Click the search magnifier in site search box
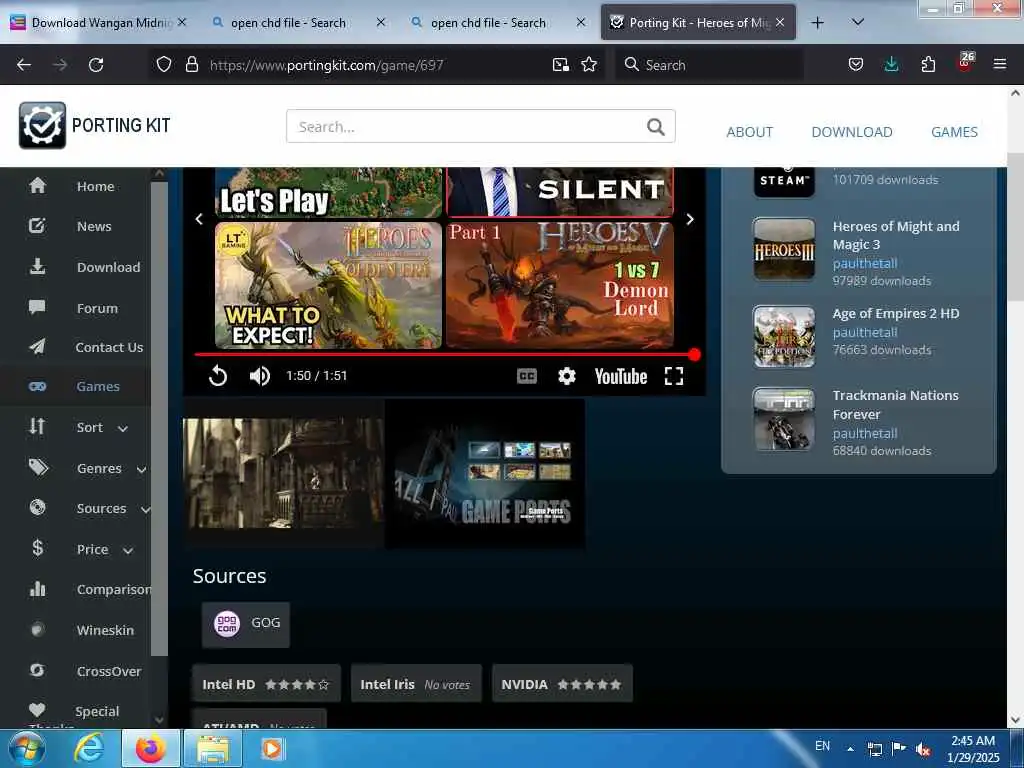Image resolution: width=1024 pixels, height=768 pixels. click(656, 127)
